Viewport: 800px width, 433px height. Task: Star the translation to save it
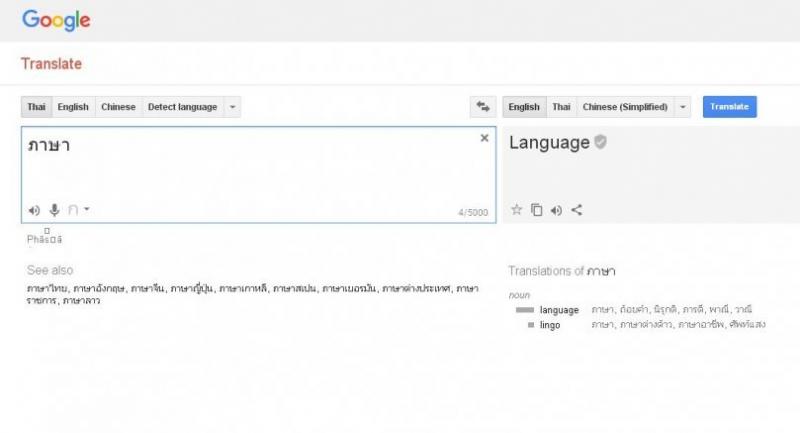coord(517,210)
